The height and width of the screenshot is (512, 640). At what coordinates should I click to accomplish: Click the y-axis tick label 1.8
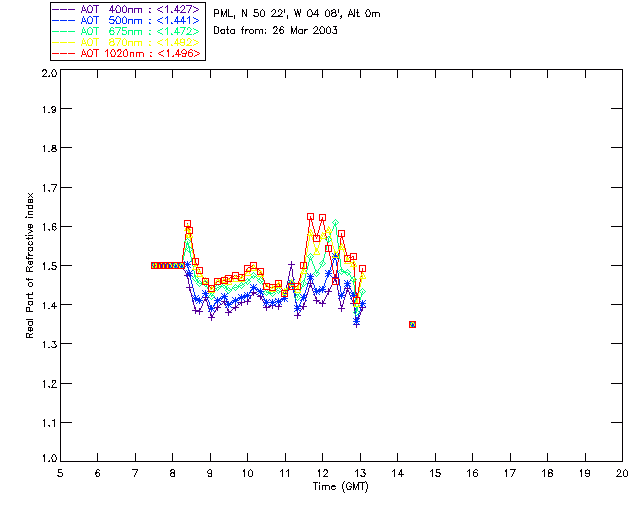[x=49, y=148]
